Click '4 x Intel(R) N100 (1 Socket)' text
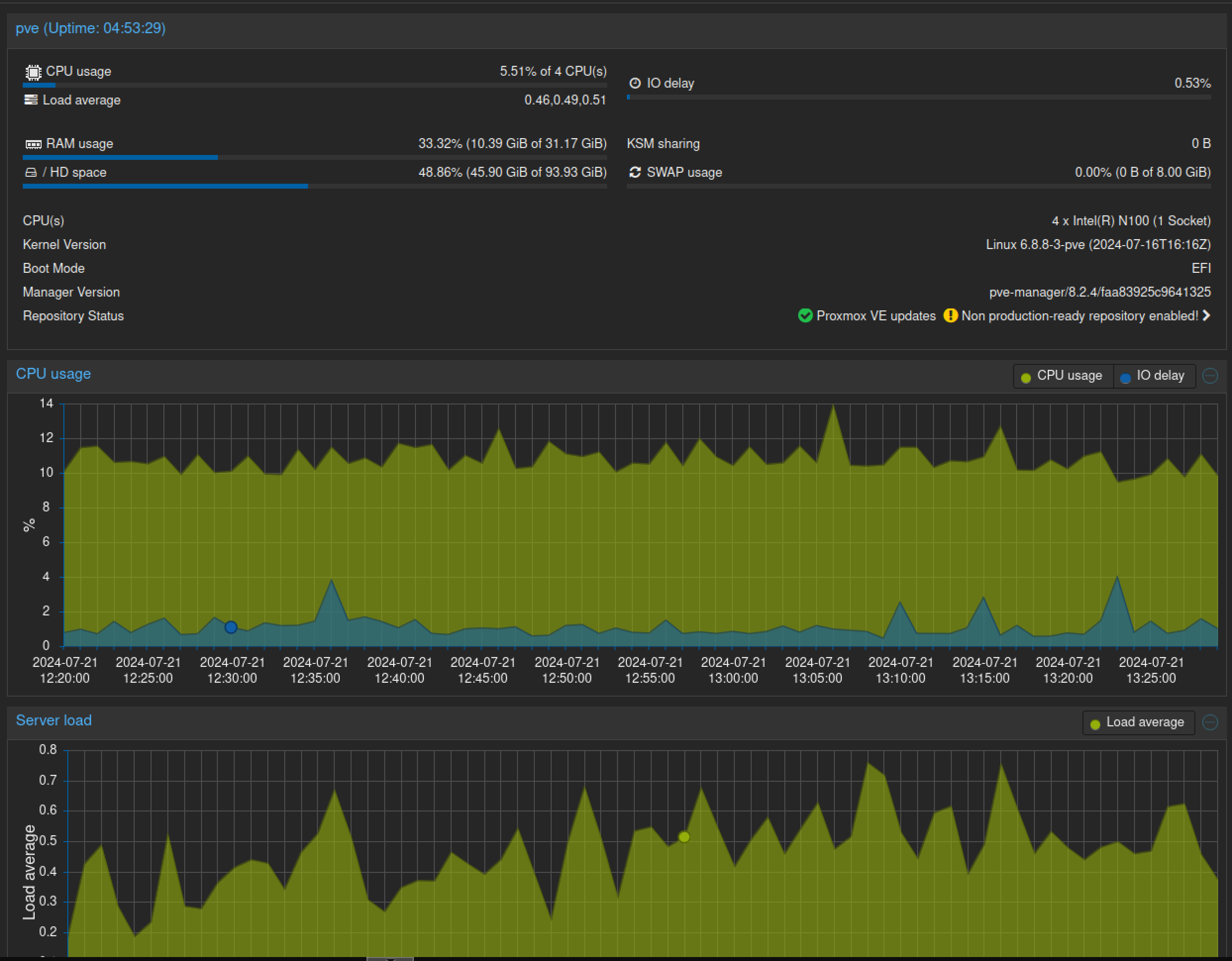This screenshot has height=961, width=1232. pos(1131,220)
